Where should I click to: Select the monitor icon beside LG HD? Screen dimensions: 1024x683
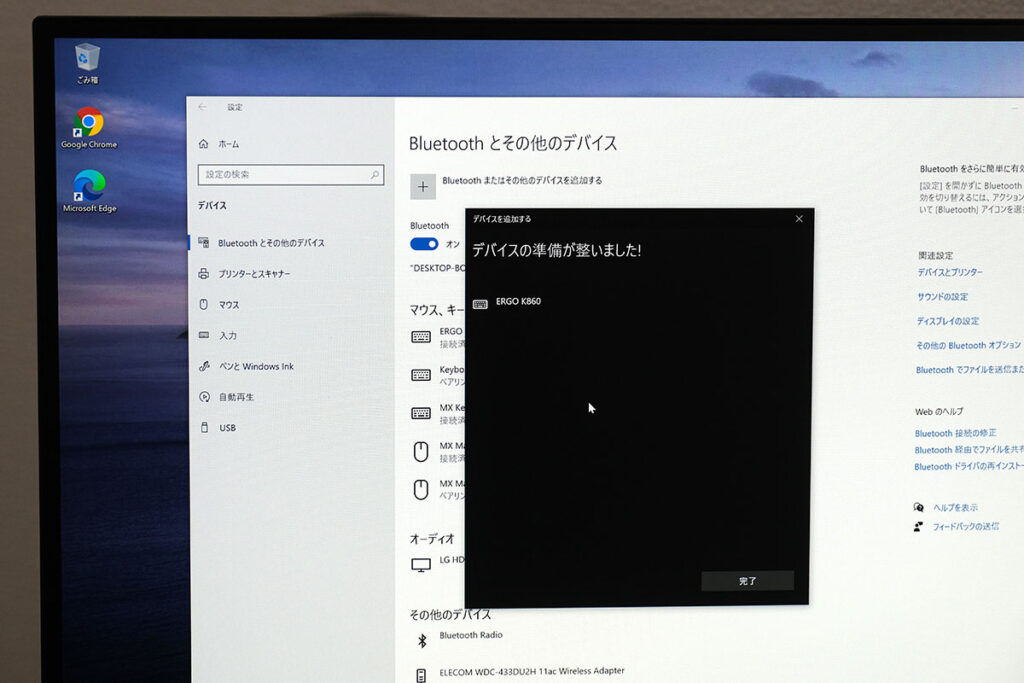pos(421,565)
